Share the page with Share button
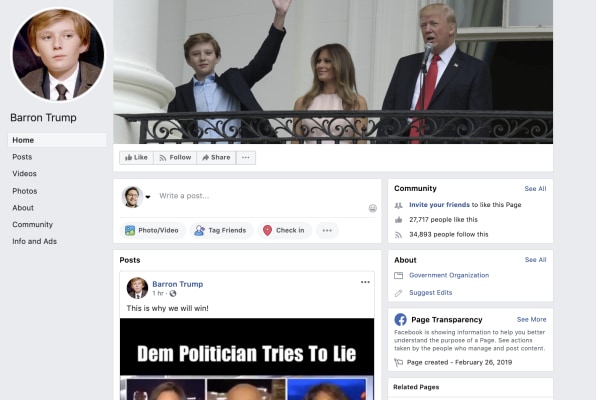 (x=216, y=157)
